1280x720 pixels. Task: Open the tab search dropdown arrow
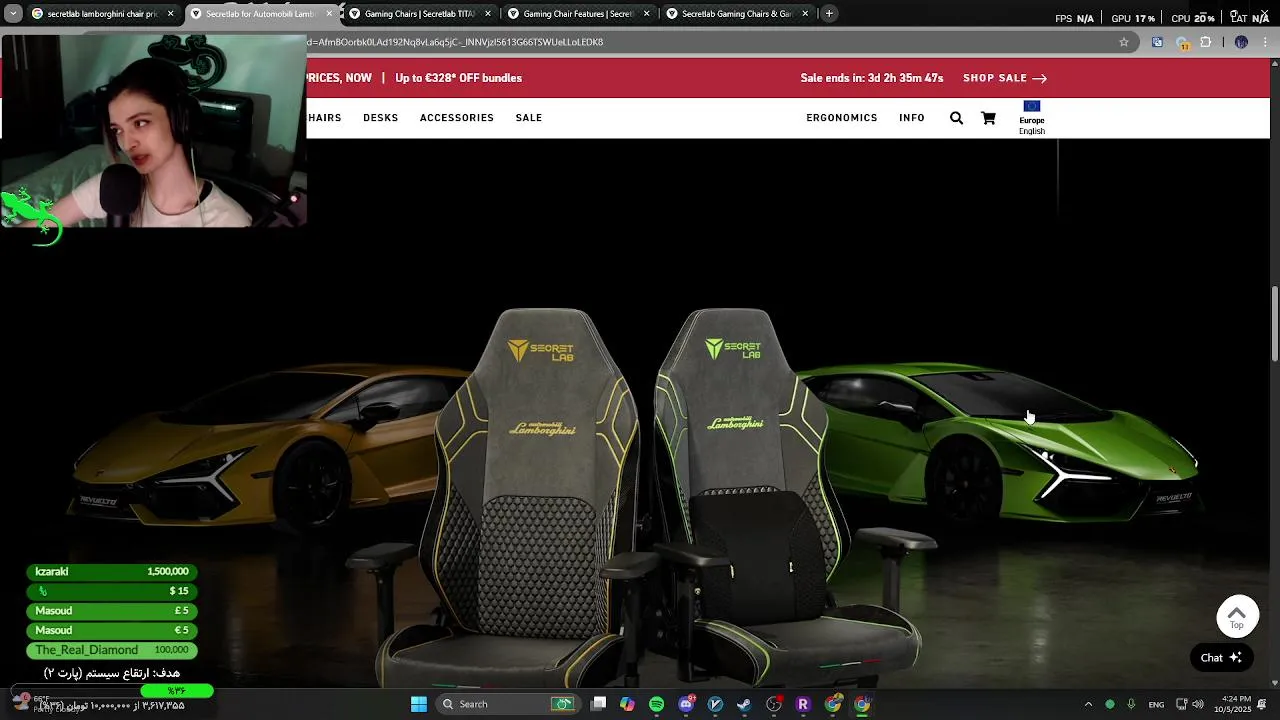[x=13, y=14]
